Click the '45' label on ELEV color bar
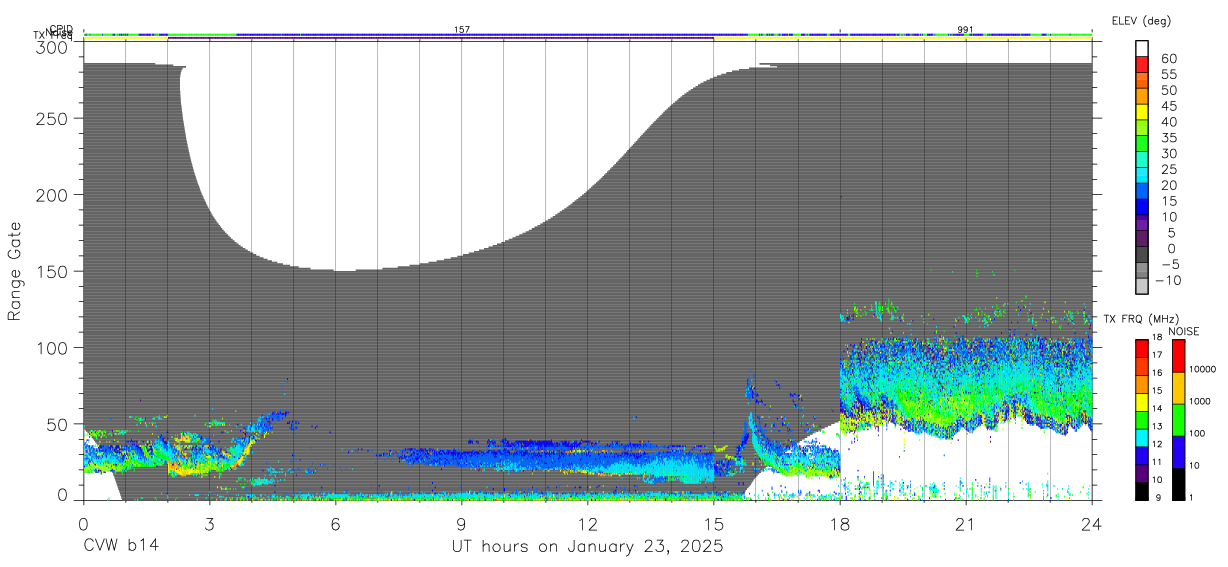Screen dimensions: 1228x567 click(x=1168, y=106)
